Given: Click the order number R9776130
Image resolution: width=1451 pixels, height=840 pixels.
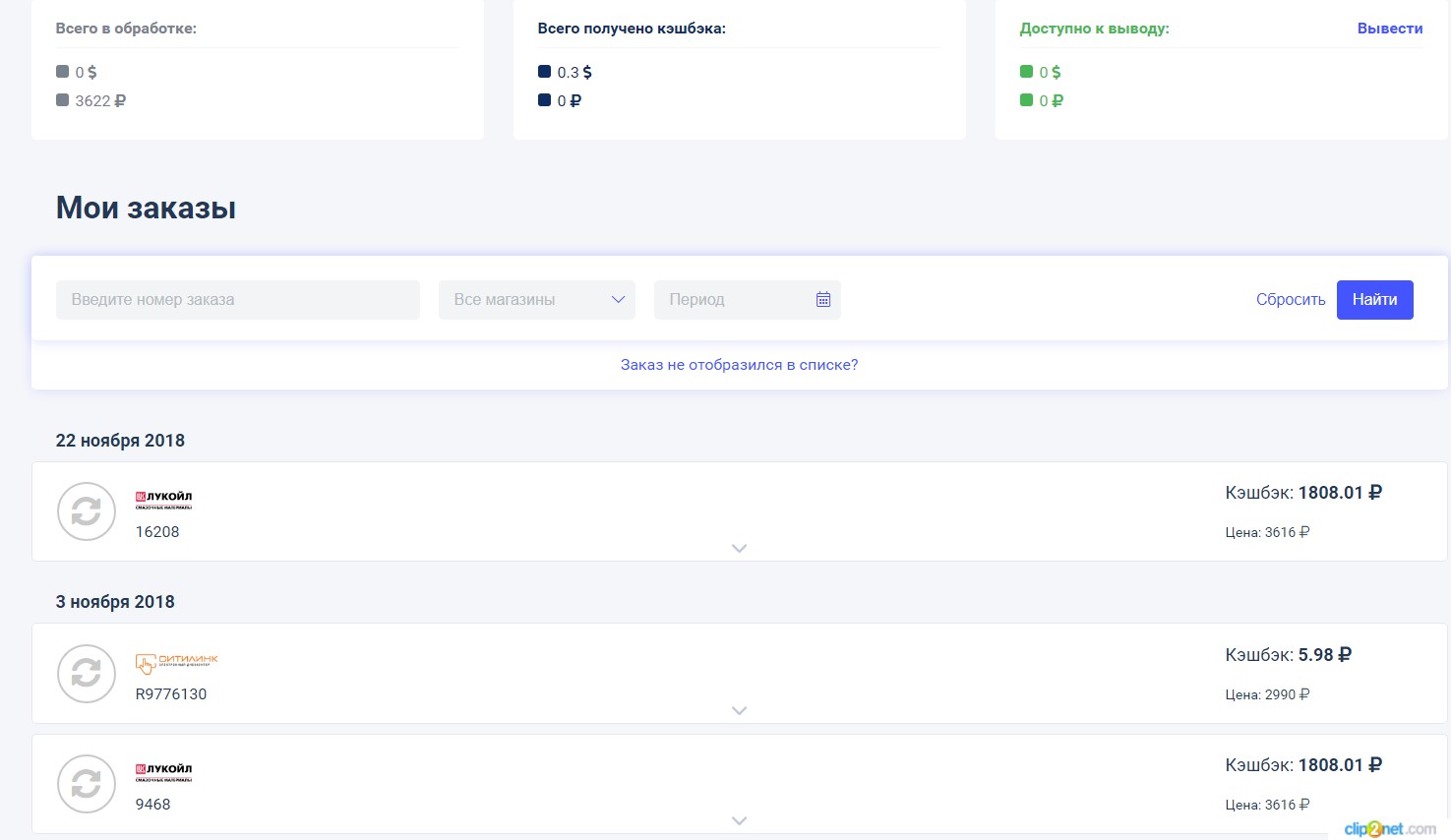Looking at the screenshot, I should tap(171, 694).
